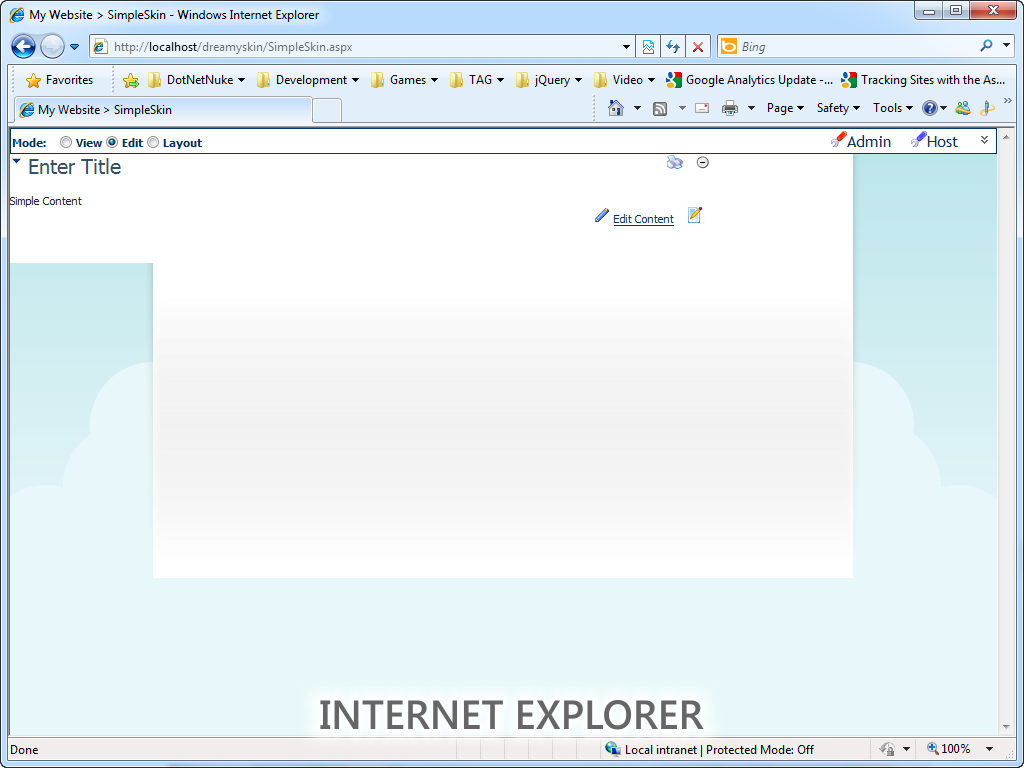
Task: Open the Host menu in the control panel
Action: click(x=935, y=141)
